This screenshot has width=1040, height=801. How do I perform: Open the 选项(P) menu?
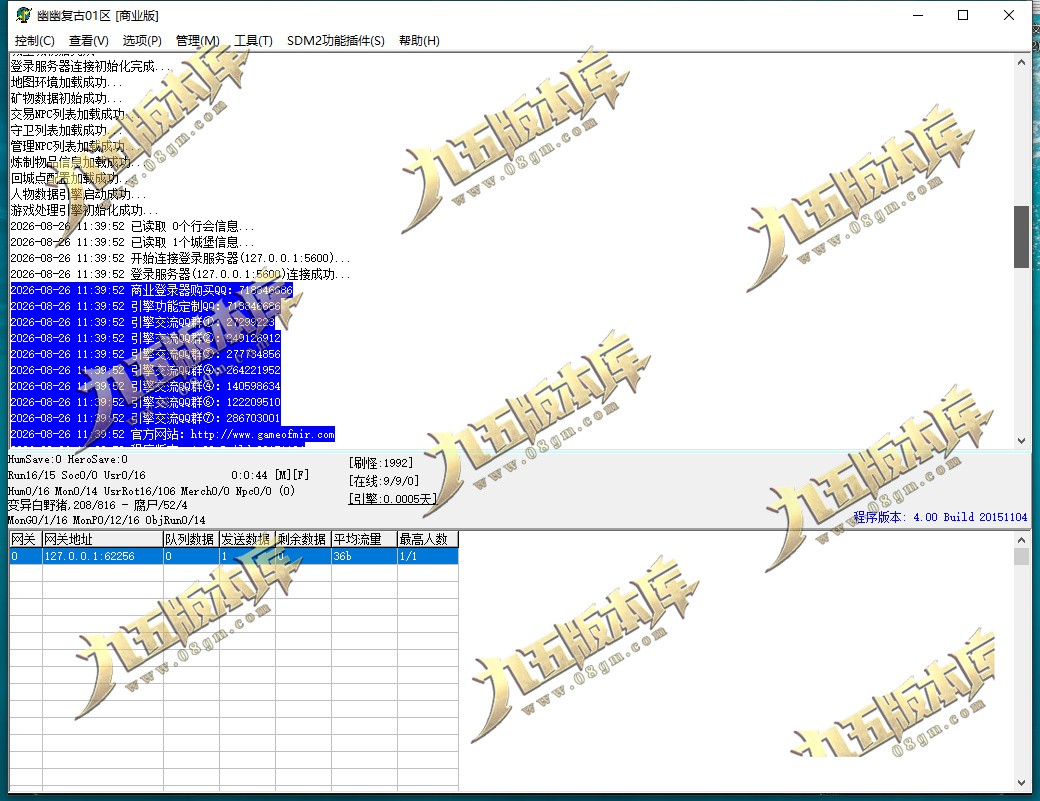coord(142,40)
